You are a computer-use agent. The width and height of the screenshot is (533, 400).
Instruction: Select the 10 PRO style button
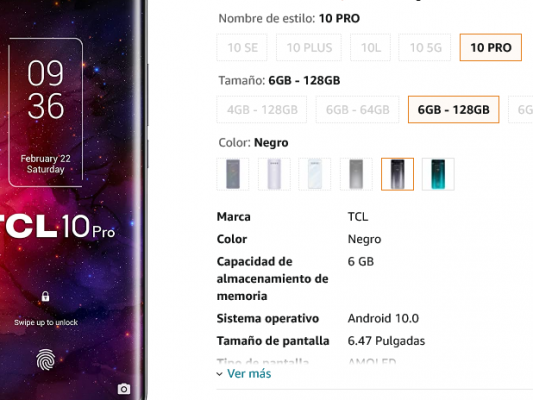click(x=491, y=47)
